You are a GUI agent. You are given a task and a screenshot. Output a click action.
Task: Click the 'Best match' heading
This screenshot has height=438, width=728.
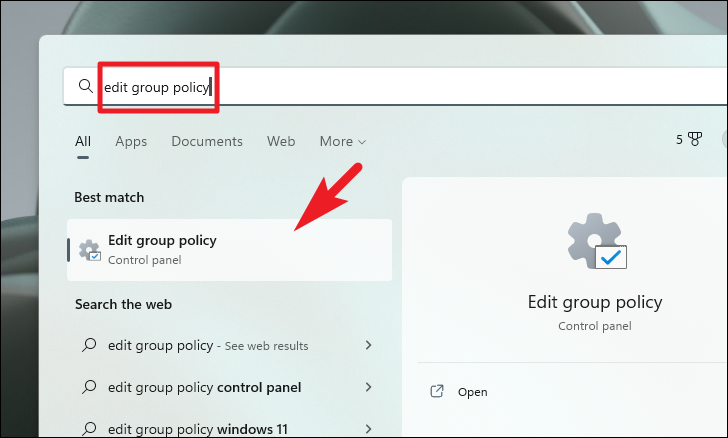[109, 197]
